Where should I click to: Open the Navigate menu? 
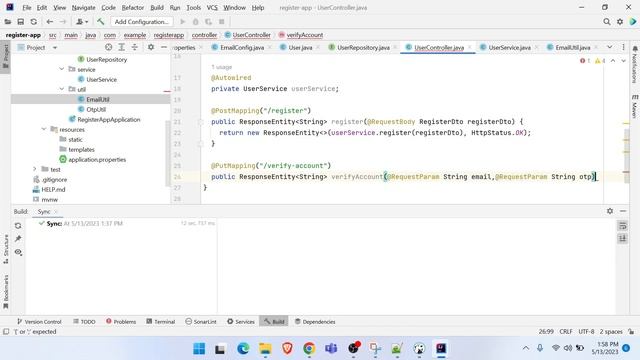click(x=83, y=8)
